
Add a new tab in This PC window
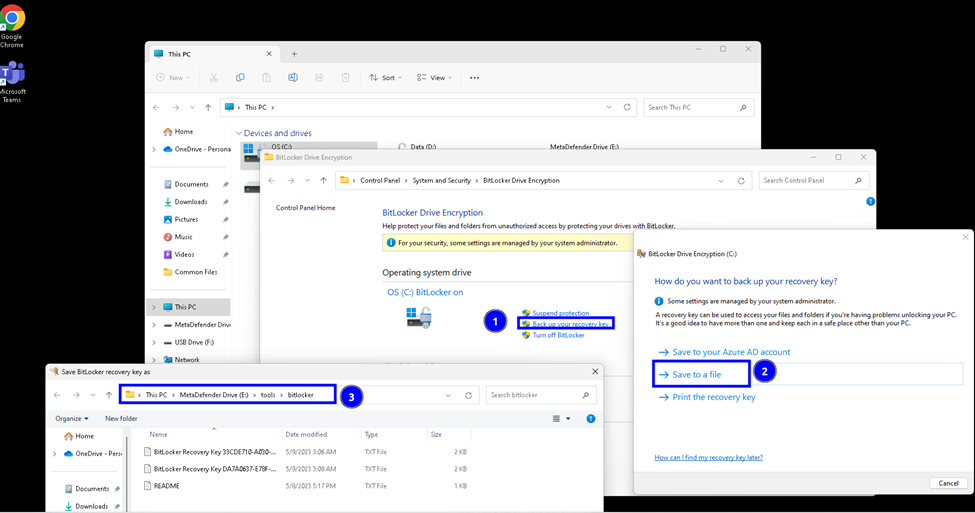[x=294, y=54]
